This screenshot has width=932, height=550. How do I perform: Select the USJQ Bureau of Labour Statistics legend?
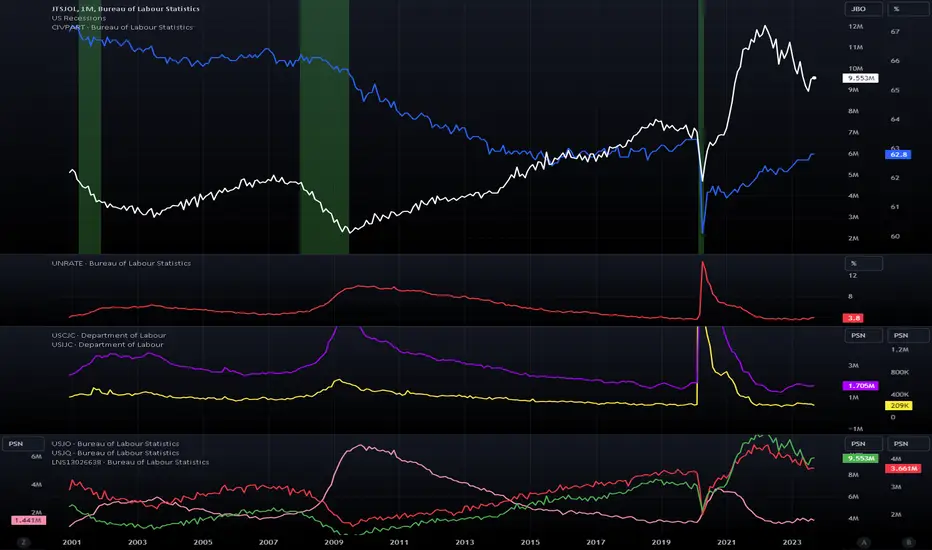click(115, 452)
